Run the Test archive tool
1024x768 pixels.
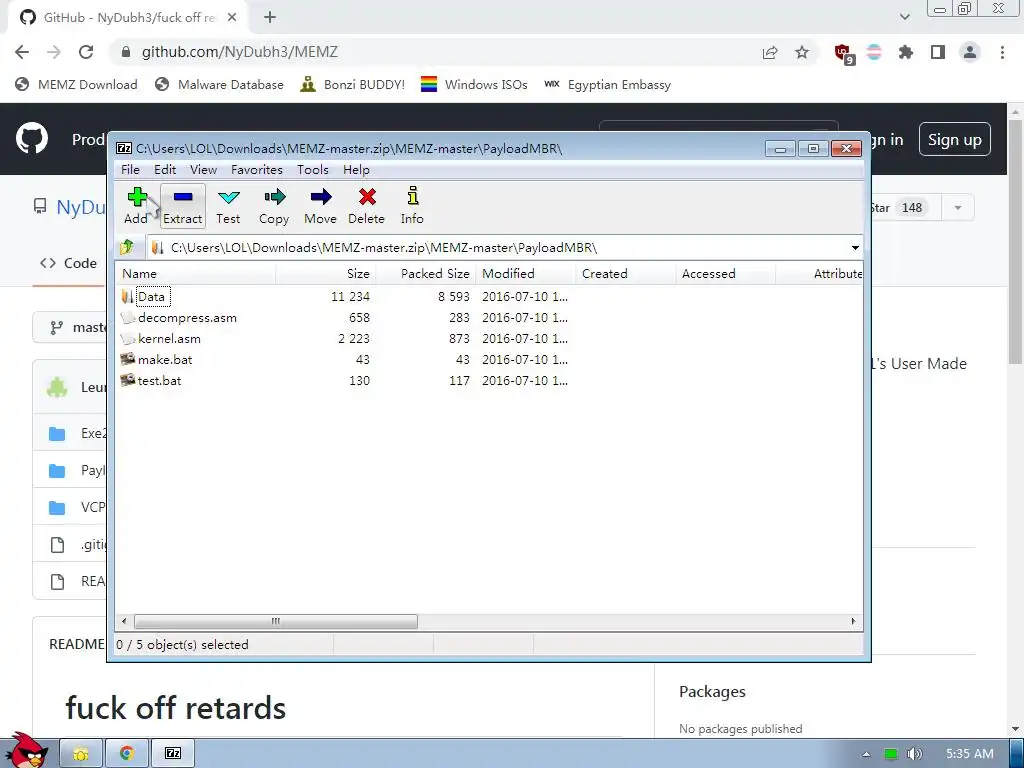pyautogui.click(x=229, y=206)
